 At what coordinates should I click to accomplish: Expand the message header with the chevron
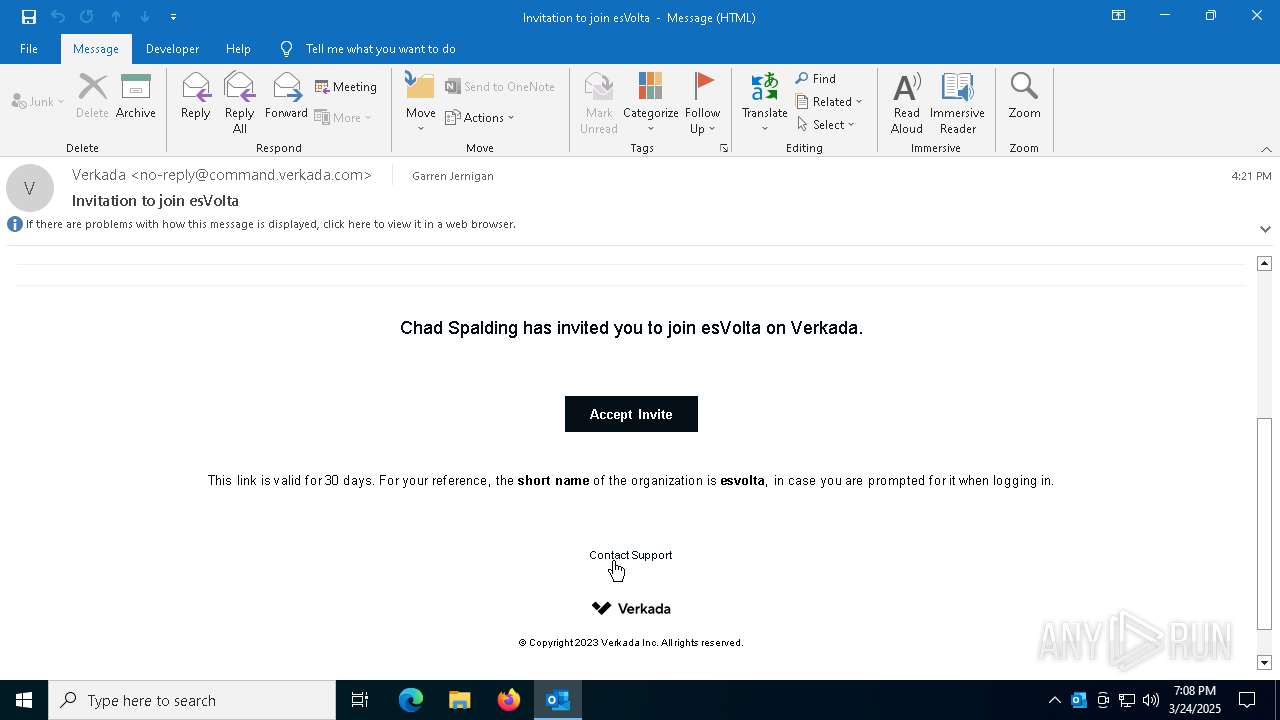point(1265,229)
